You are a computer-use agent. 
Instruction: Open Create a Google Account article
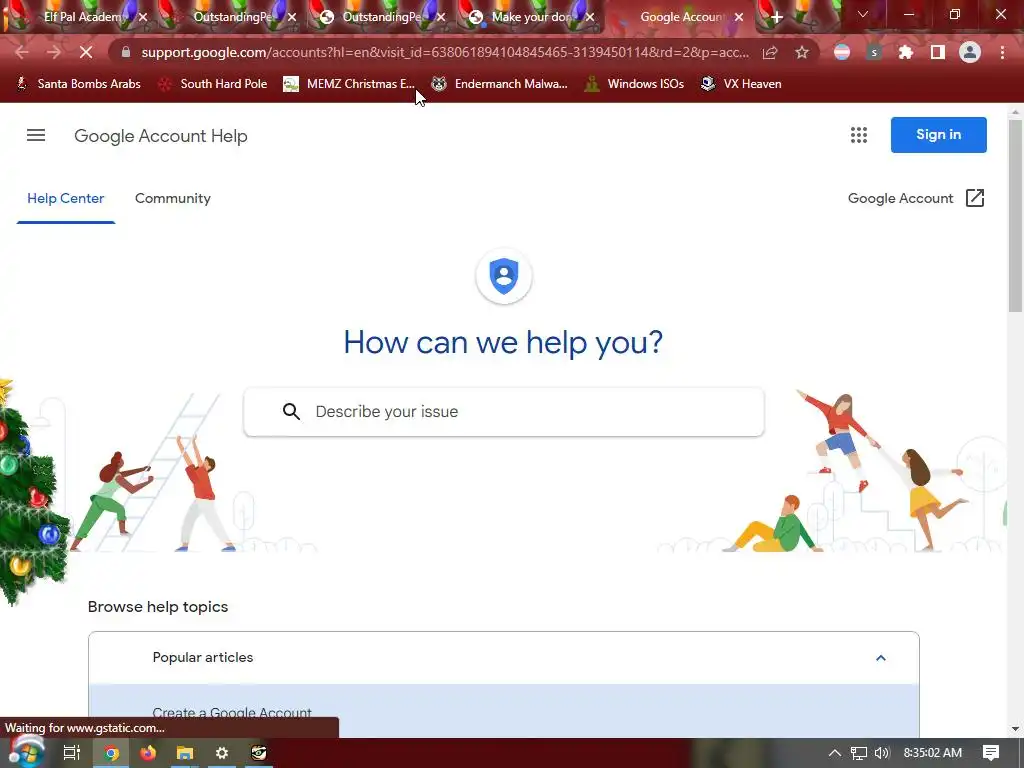click(232, 712)
